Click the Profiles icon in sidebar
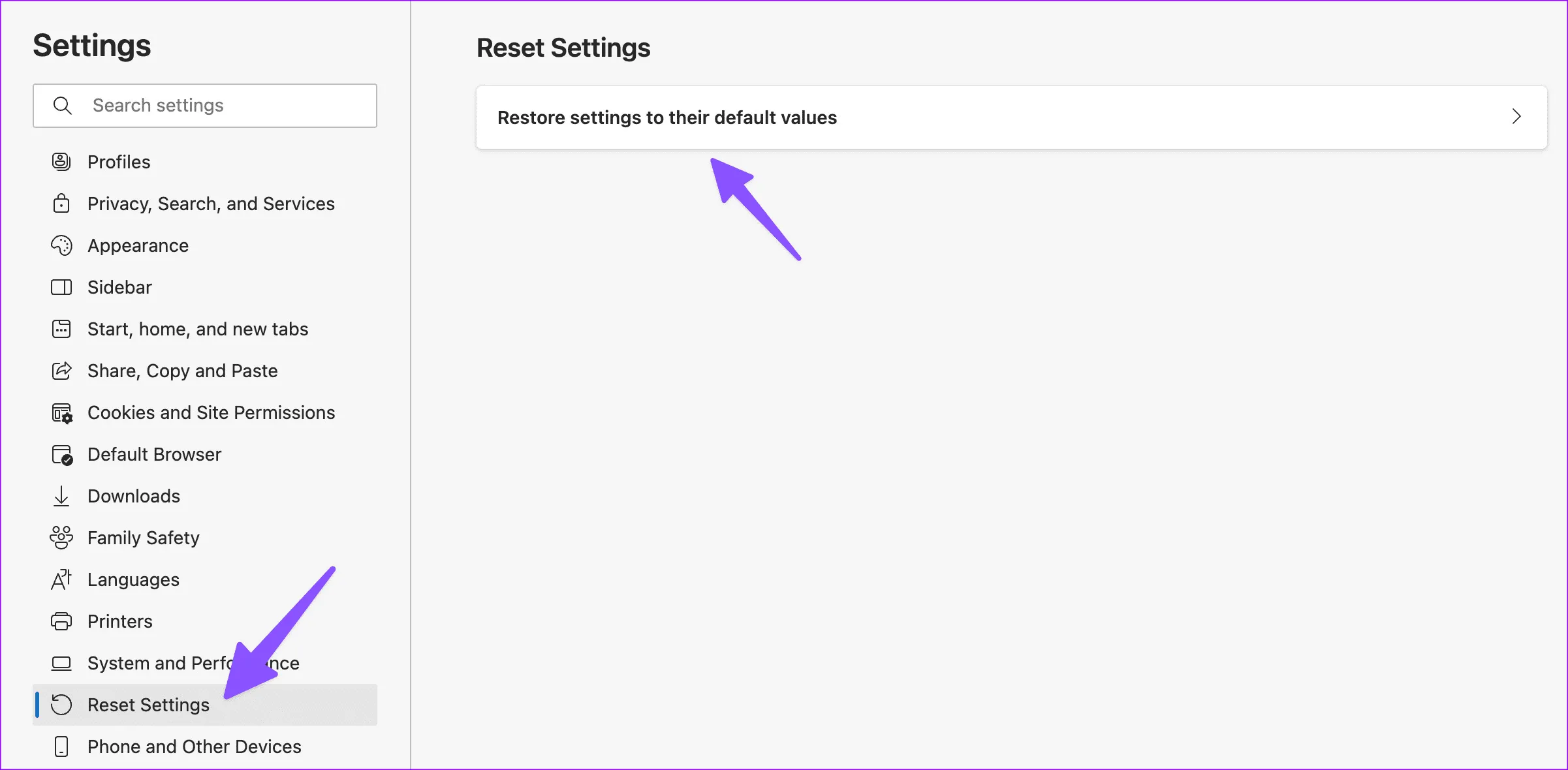 [x=62, y=161]
